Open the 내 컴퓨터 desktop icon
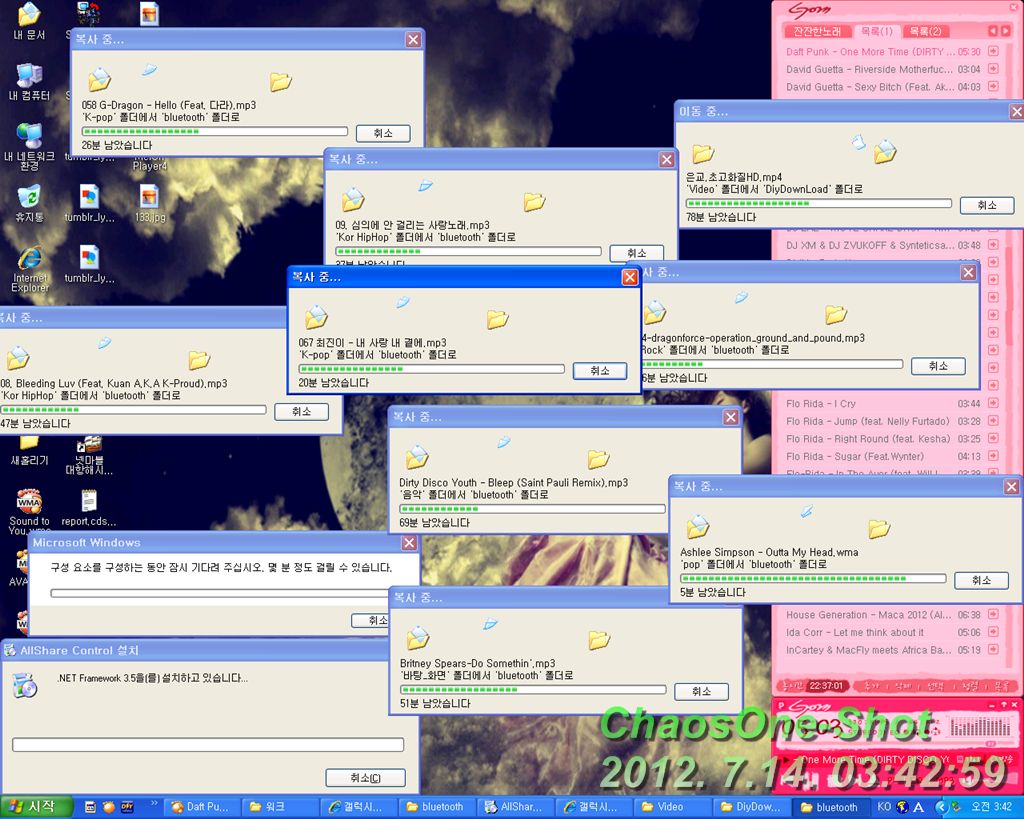Screen dimensions: 1024x819 (29, 82)
